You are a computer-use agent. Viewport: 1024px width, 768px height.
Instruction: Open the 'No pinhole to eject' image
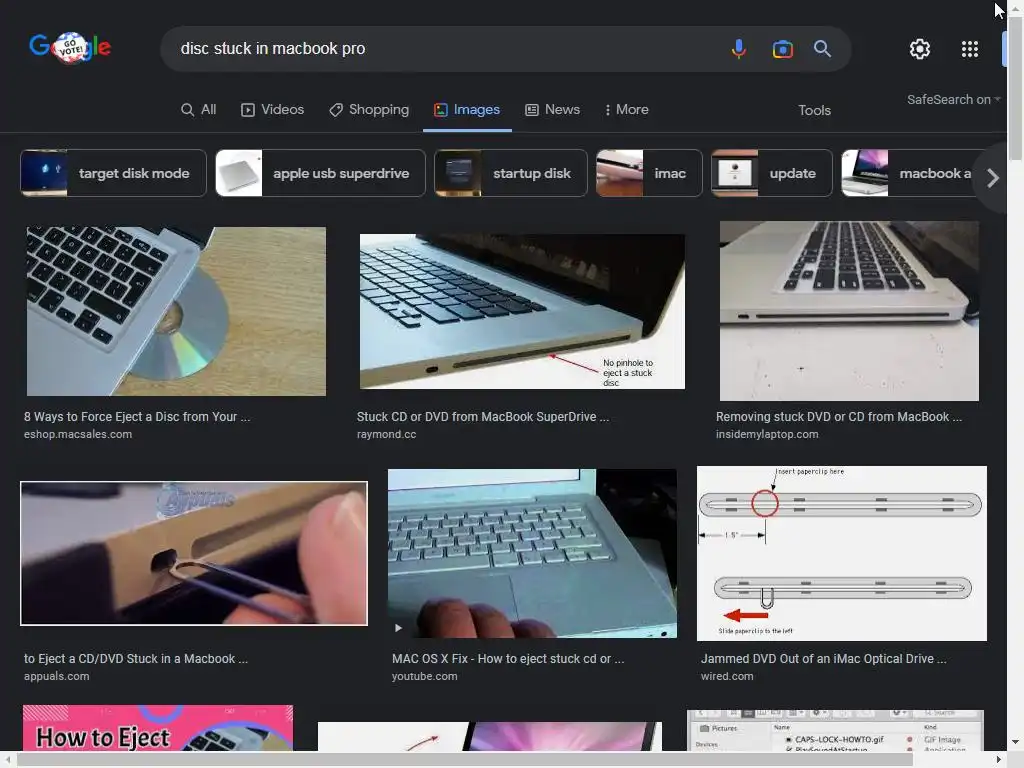(x=522, y=312)
